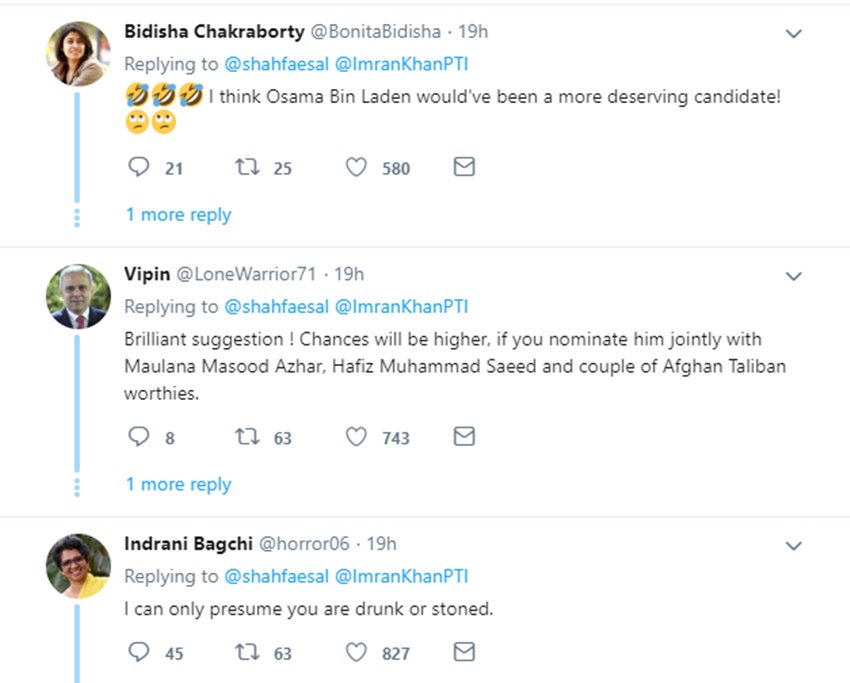Like Indrani Bagchi's tweet
Viewport: 850px width, 683px height.
(x=356, y=653)
